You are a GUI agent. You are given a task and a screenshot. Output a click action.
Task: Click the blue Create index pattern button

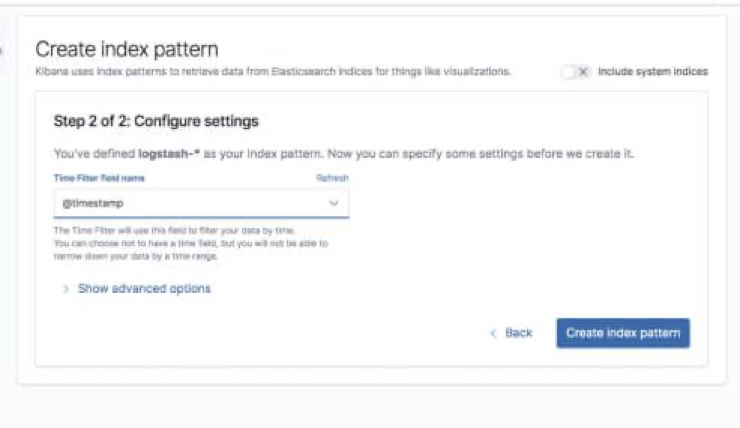(x=623, y=333)
